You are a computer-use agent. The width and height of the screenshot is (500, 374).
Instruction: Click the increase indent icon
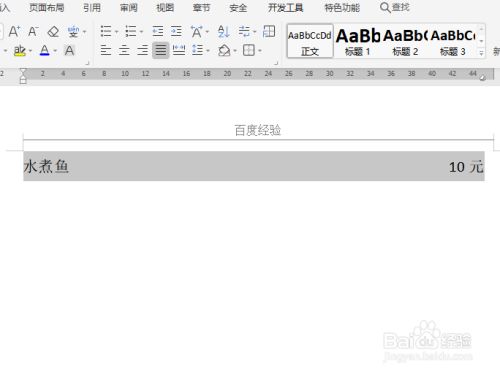pyautogui.click(x=176, y=31)
